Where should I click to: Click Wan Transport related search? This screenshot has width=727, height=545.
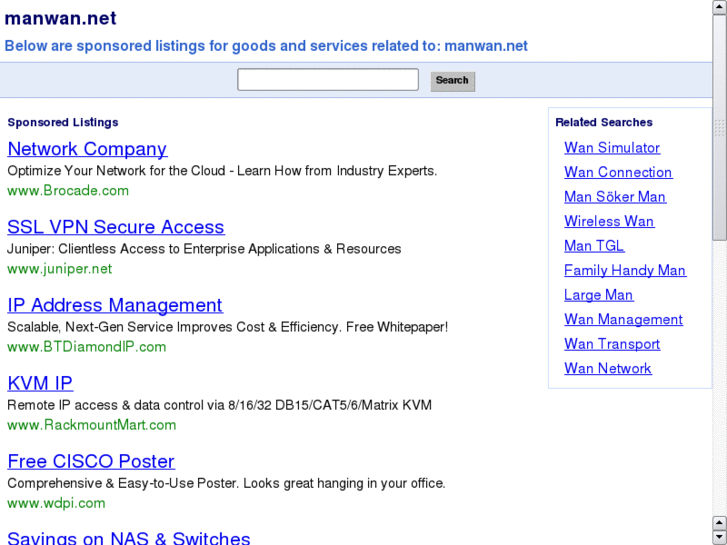click(x=612, y=344)
